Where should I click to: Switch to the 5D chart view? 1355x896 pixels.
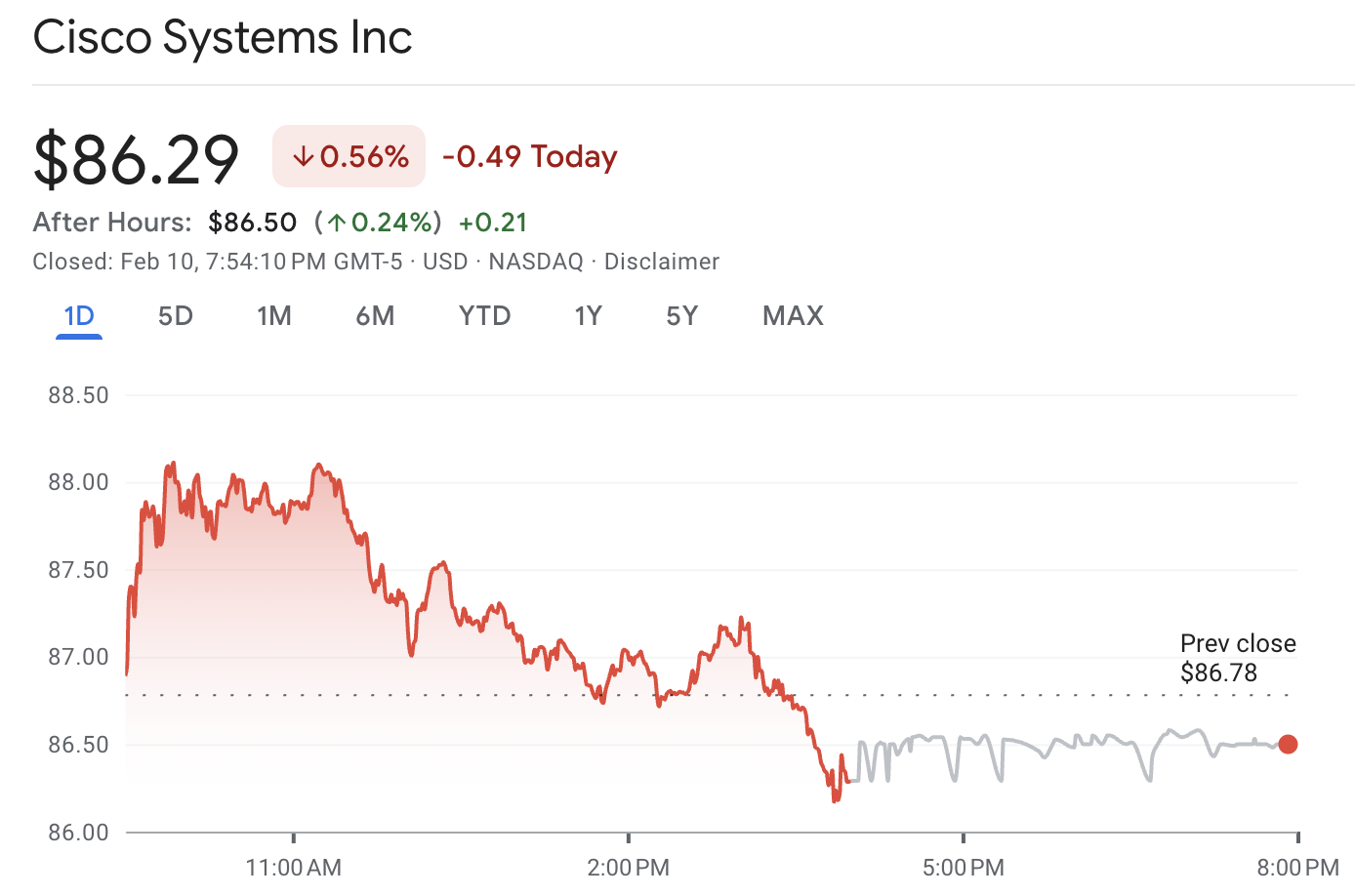tap(175, 315)
